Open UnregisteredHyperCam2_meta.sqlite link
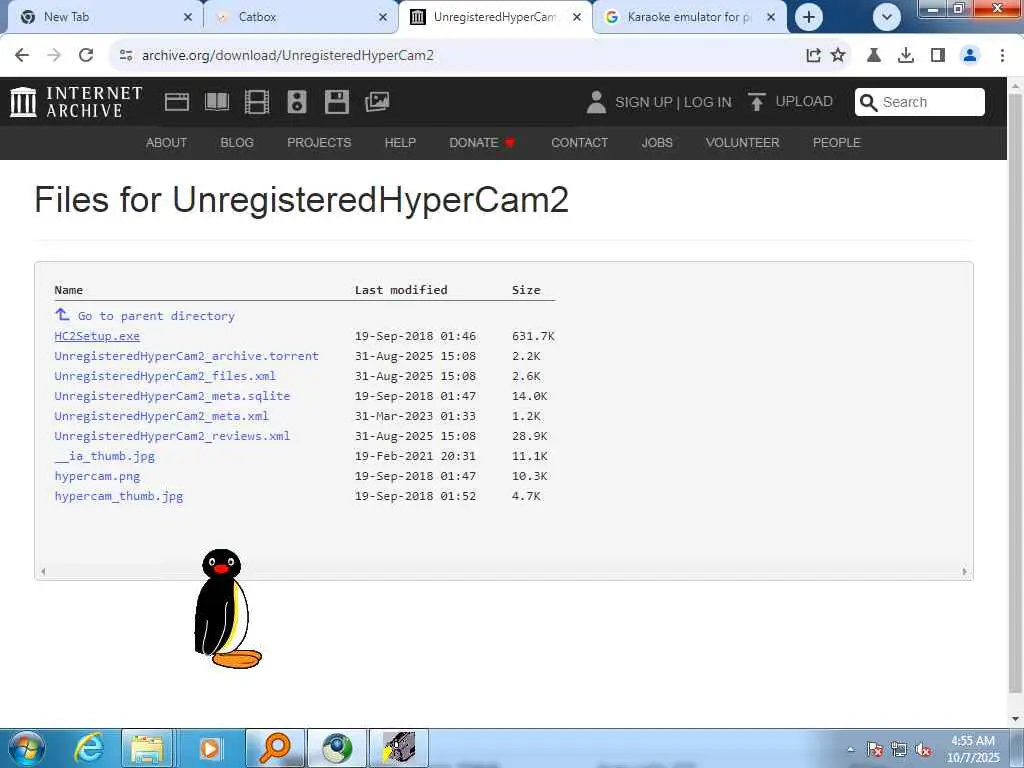This screenshot has width=1024, height=768. [x=172, y=396]
